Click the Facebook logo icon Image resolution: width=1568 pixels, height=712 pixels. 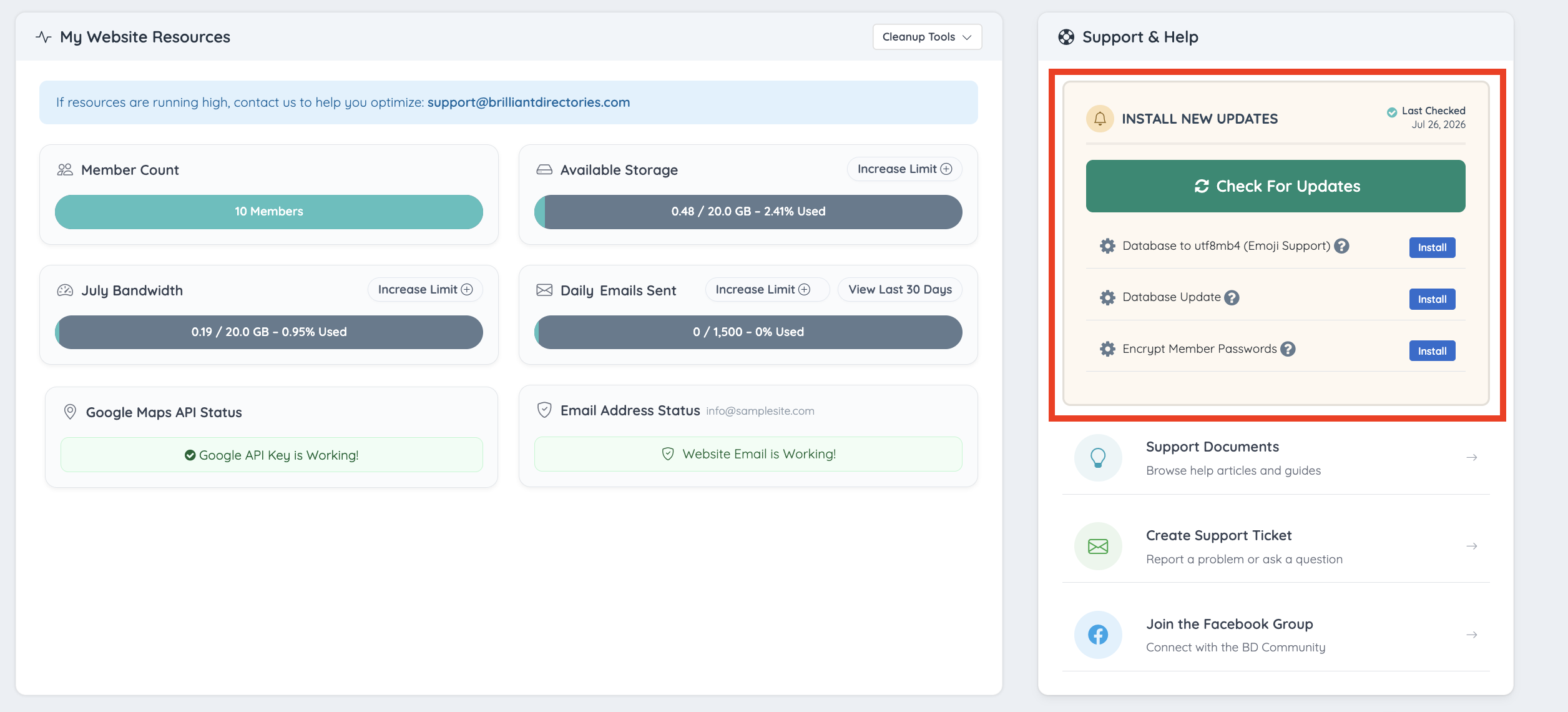(x=1098, y=635)
